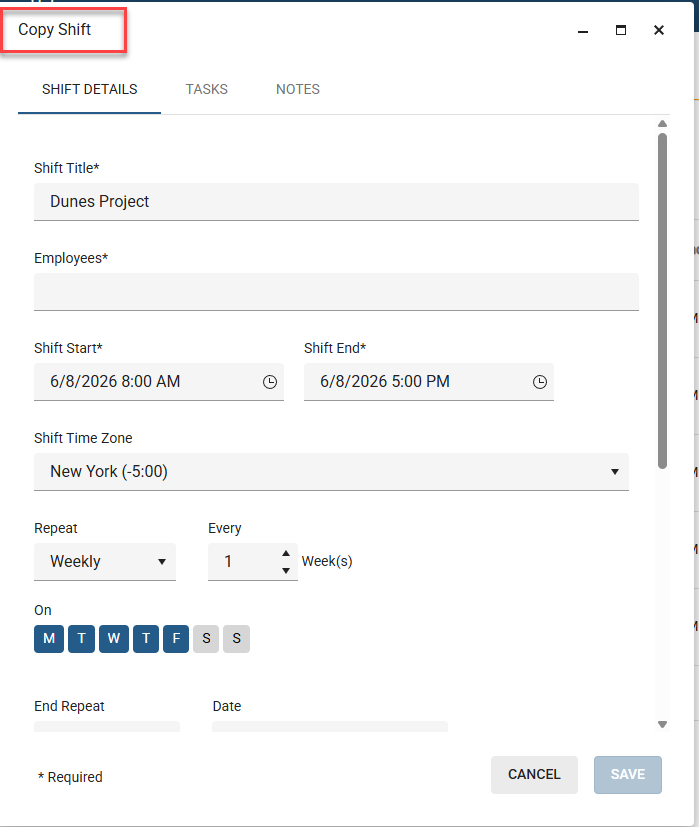Toggle Monday in the On day selector
The height and width of the screenshot is (827, 699).
[x=49, y=639]
